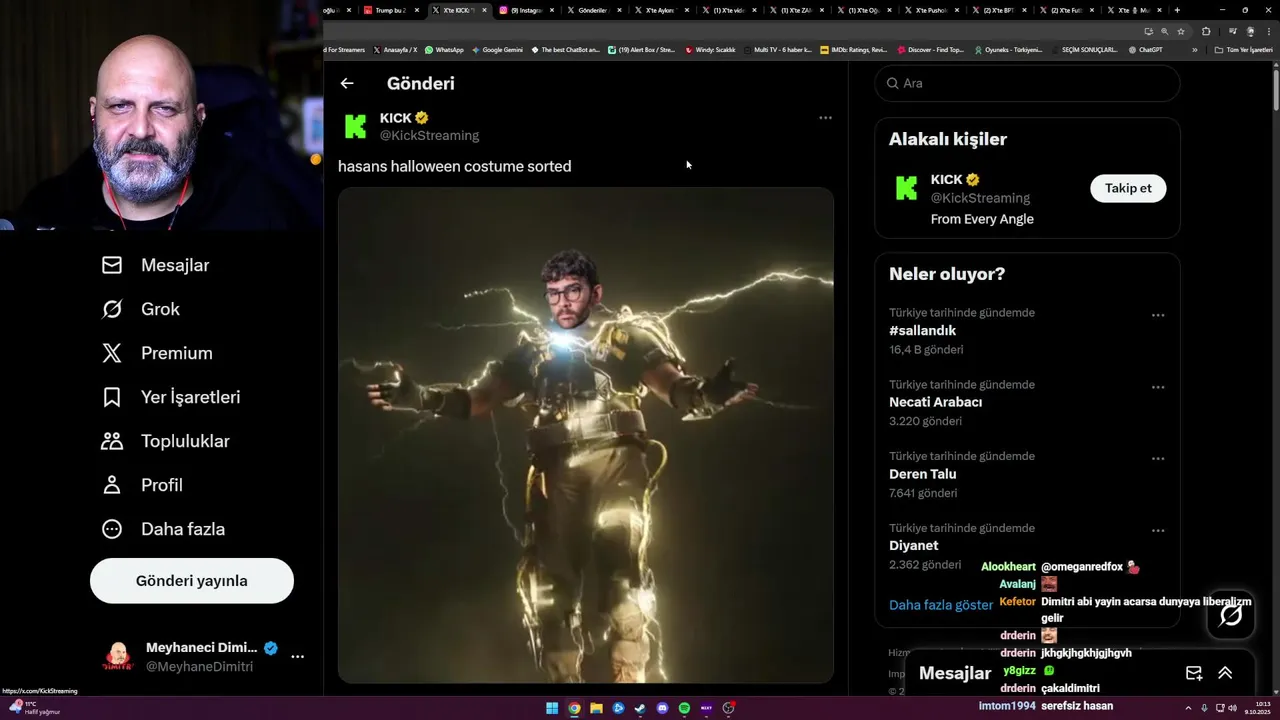Follow KICK with the Takip et button
The image size is (1280, 720).
tap(1128, 188)
